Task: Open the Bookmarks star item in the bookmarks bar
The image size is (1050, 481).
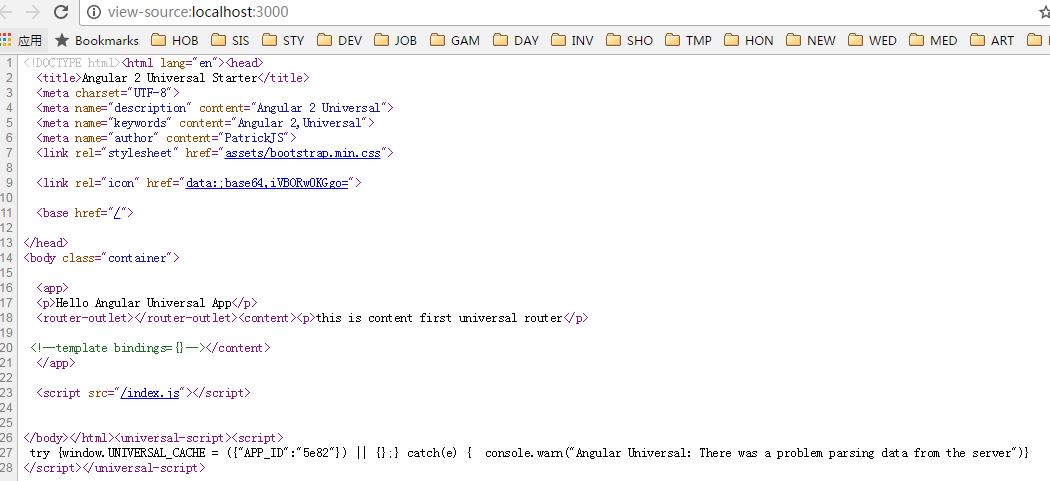Action: pyautogui.click(x=97, y=40)
